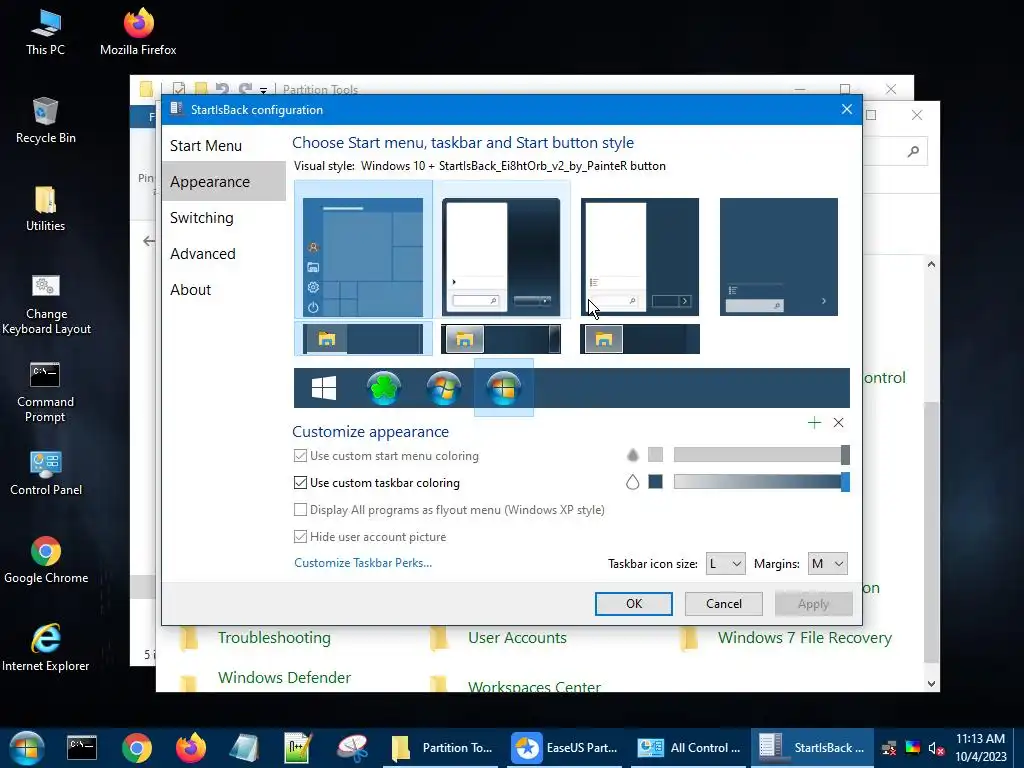Image resolution: width=1024 pixels, height=768 pixels.
Task: Launch Google Chrome from the taskbar
Action: point(136,748)
